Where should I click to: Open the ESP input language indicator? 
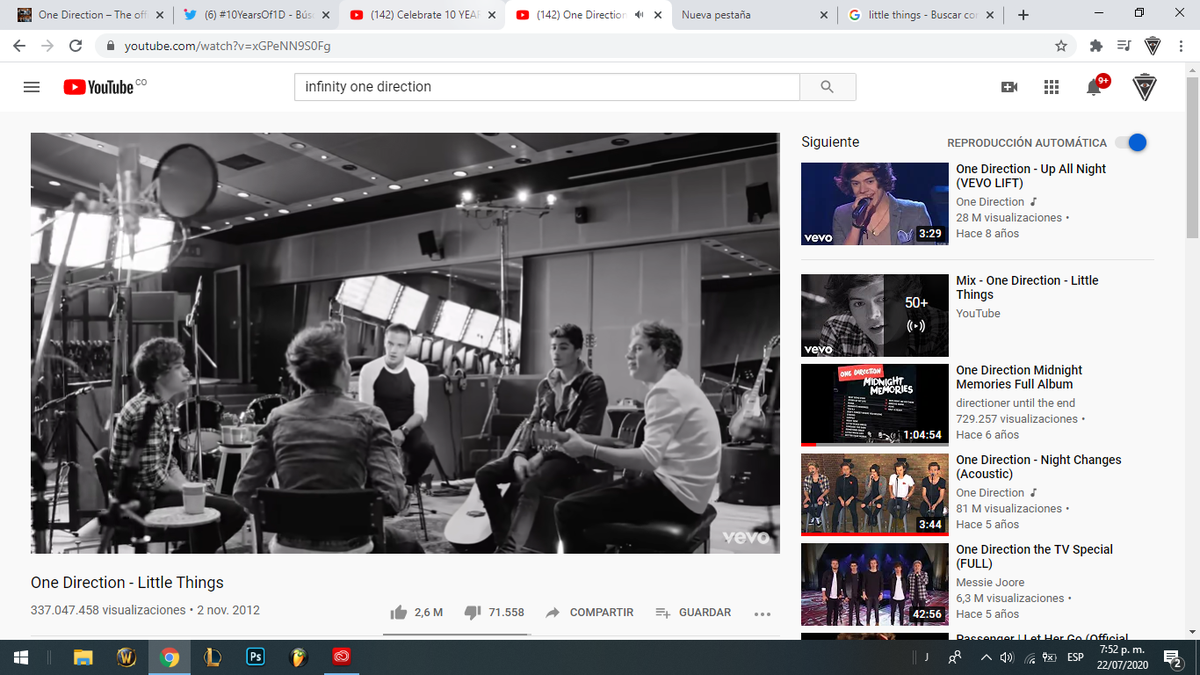(x=1075, y=658)
